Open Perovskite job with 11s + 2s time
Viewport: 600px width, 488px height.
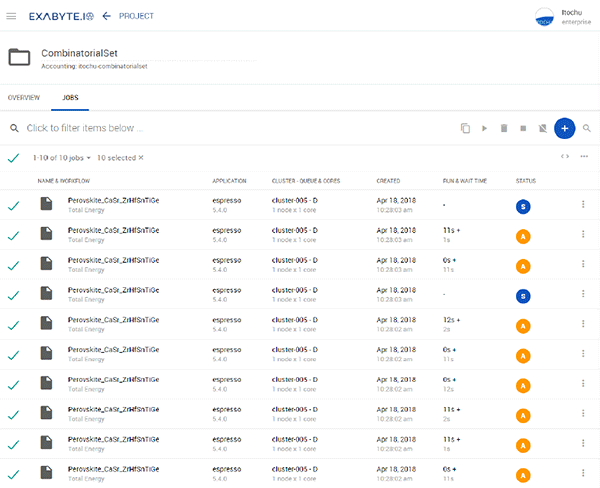coord(113,410)
